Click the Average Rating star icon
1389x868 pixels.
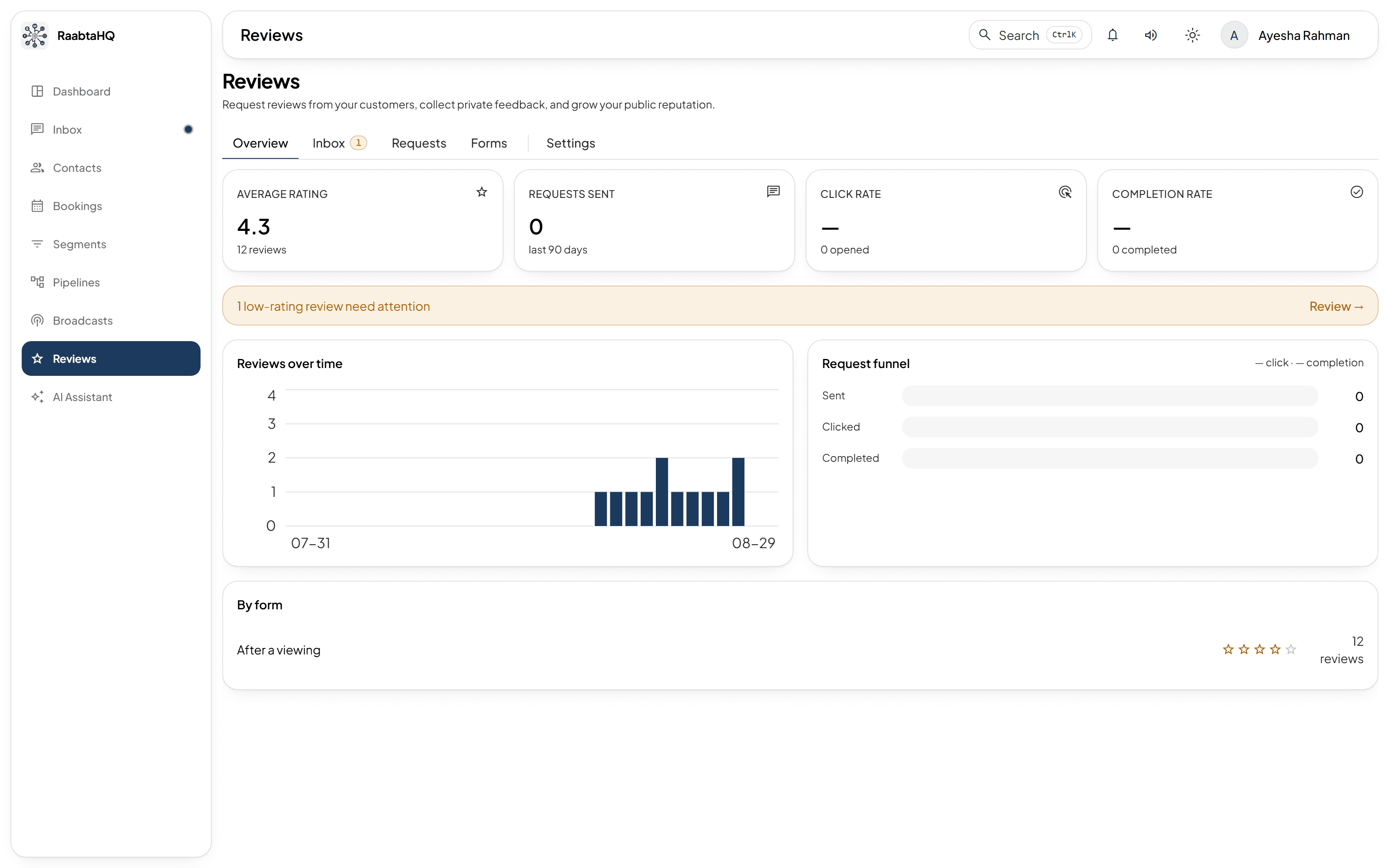[481, 192]
